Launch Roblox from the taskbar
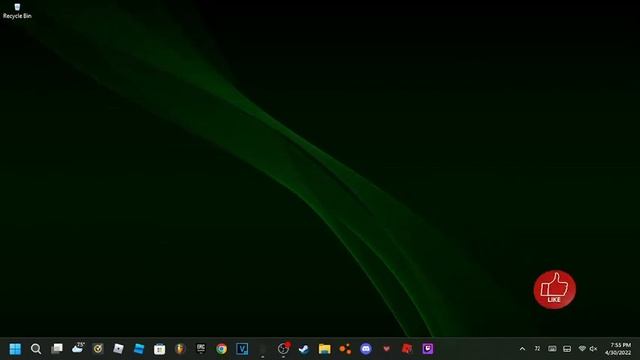The height and width of the screenshot is (360, 640). pos(118,349)
